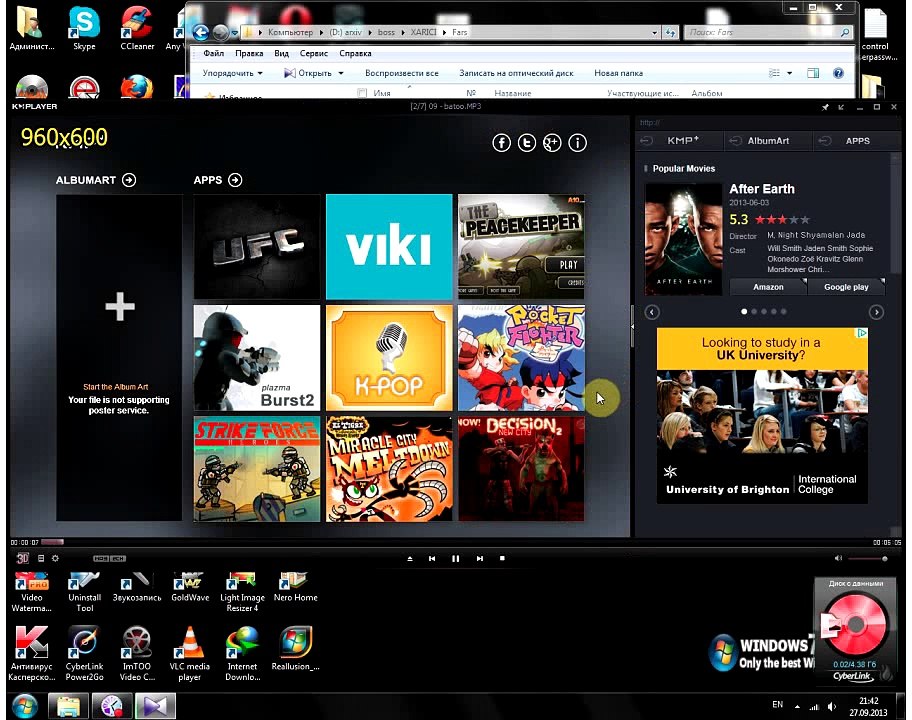Open the Windows Start button
Screen dimensions: 912x720
24,706
